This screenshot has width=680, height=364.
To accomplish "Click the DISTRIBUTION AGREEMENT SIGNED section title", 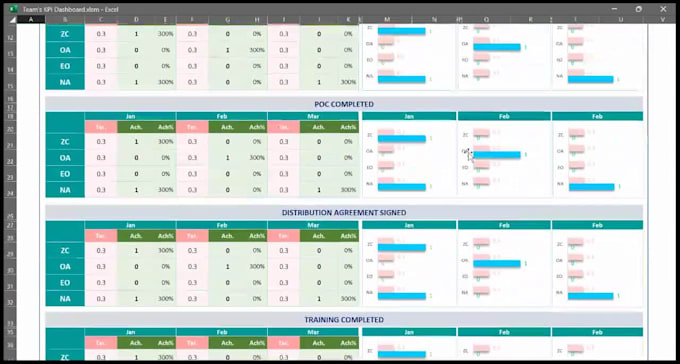I will coord(344,213).
